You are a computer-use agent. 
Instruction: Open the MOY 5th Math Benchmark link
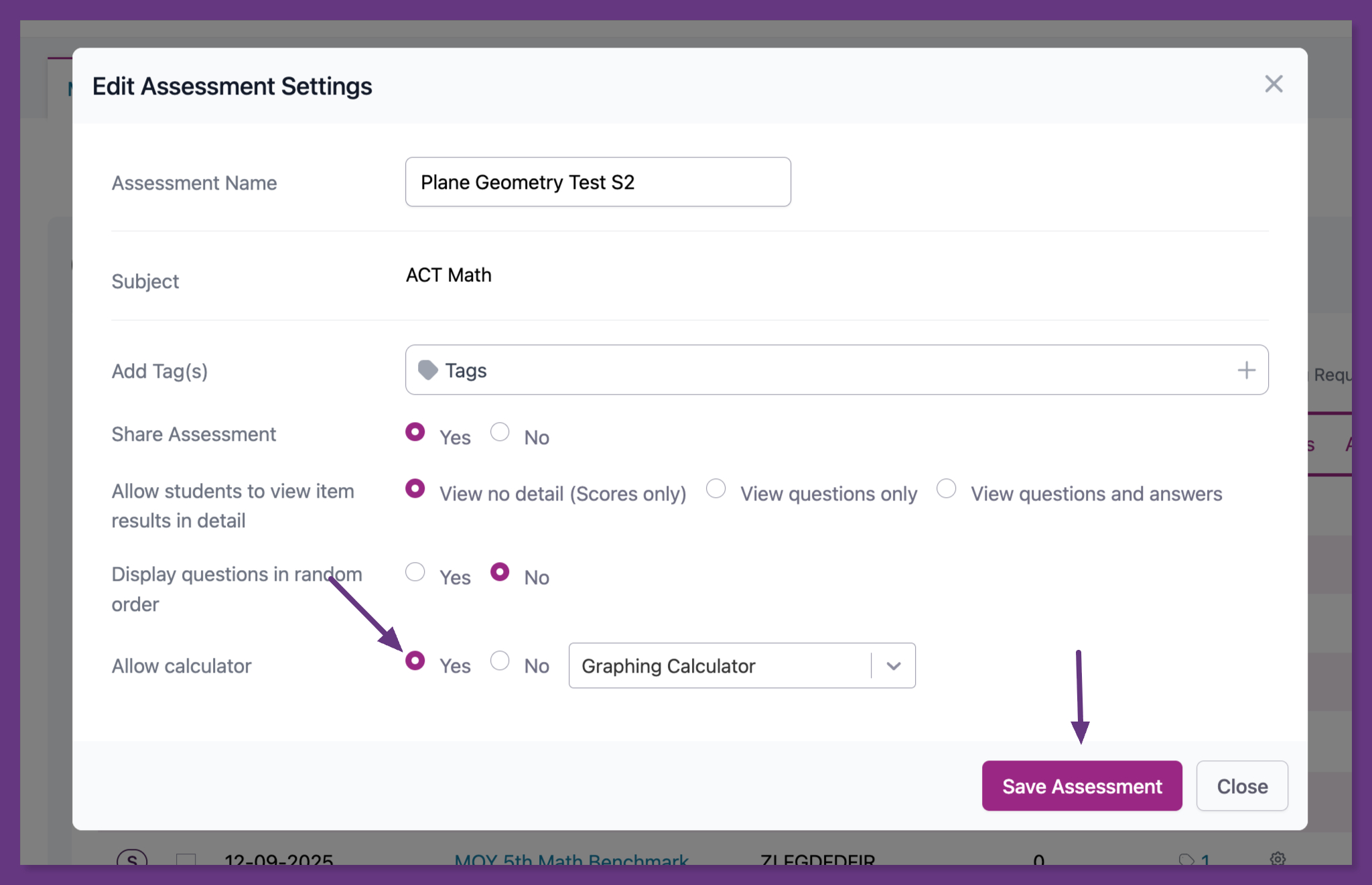571,860
